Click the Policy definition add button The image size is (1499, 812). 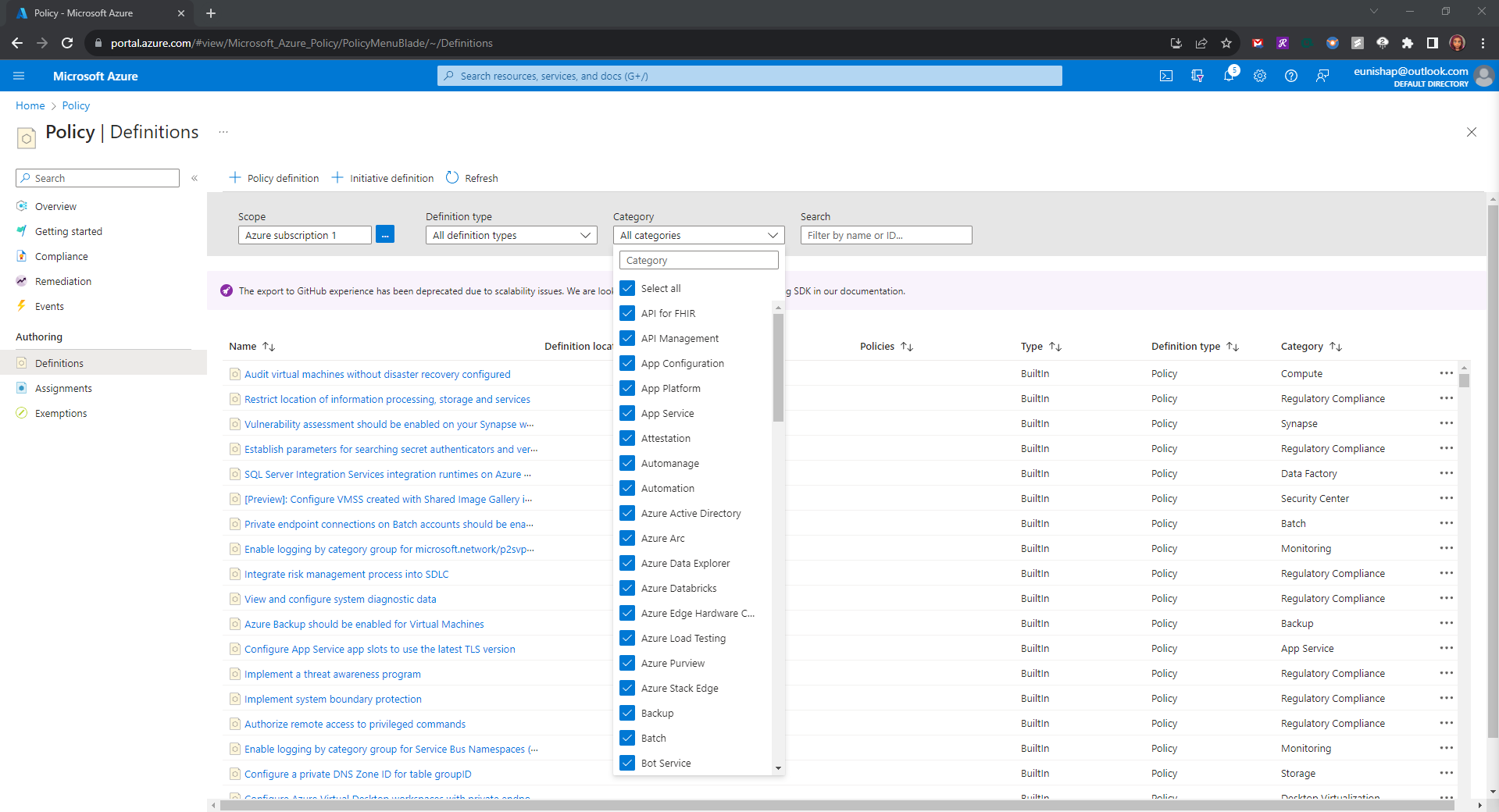pyautogui.click(x=274, y=178)
